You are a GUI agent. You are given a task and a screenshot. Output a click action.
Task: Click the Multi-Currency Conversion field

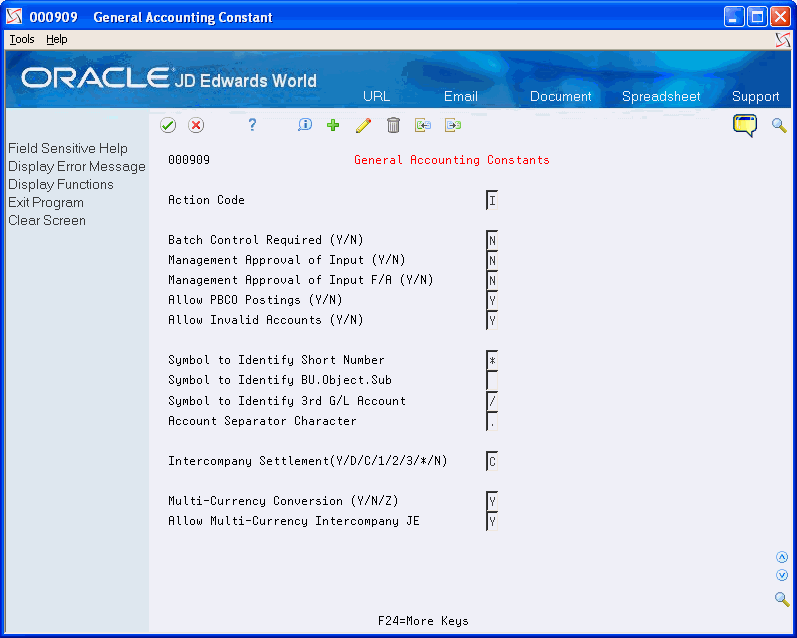tap(492, 501)
